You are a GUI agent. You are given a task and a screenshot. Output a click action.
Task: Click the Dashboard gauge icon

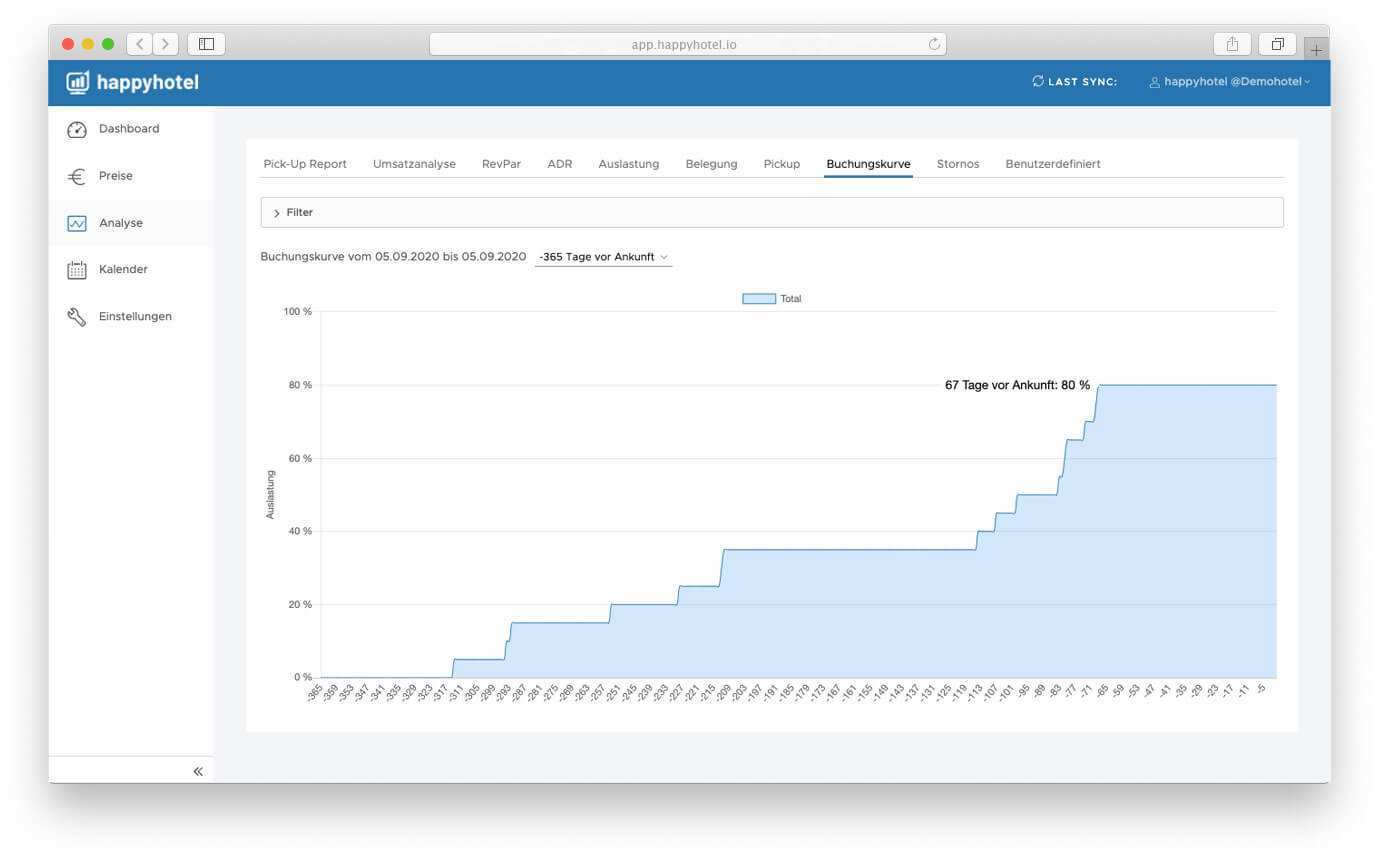click(77, 130)
